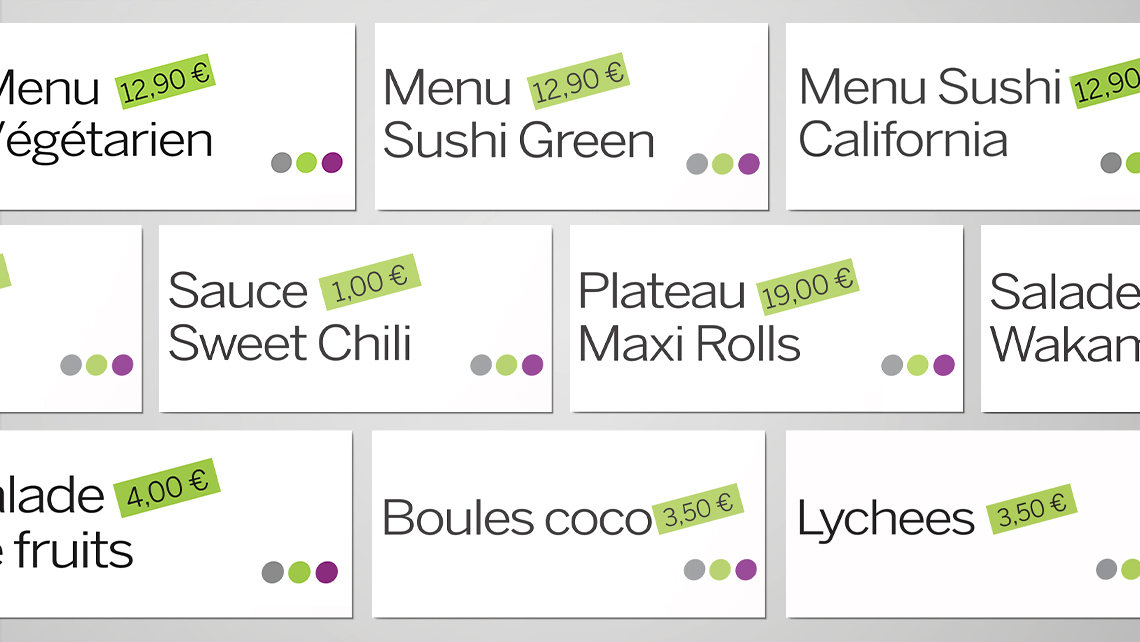Select the 12,90 € price tag on Menu Sushi Green
The image size is (1140, 642).
(578, 80)
